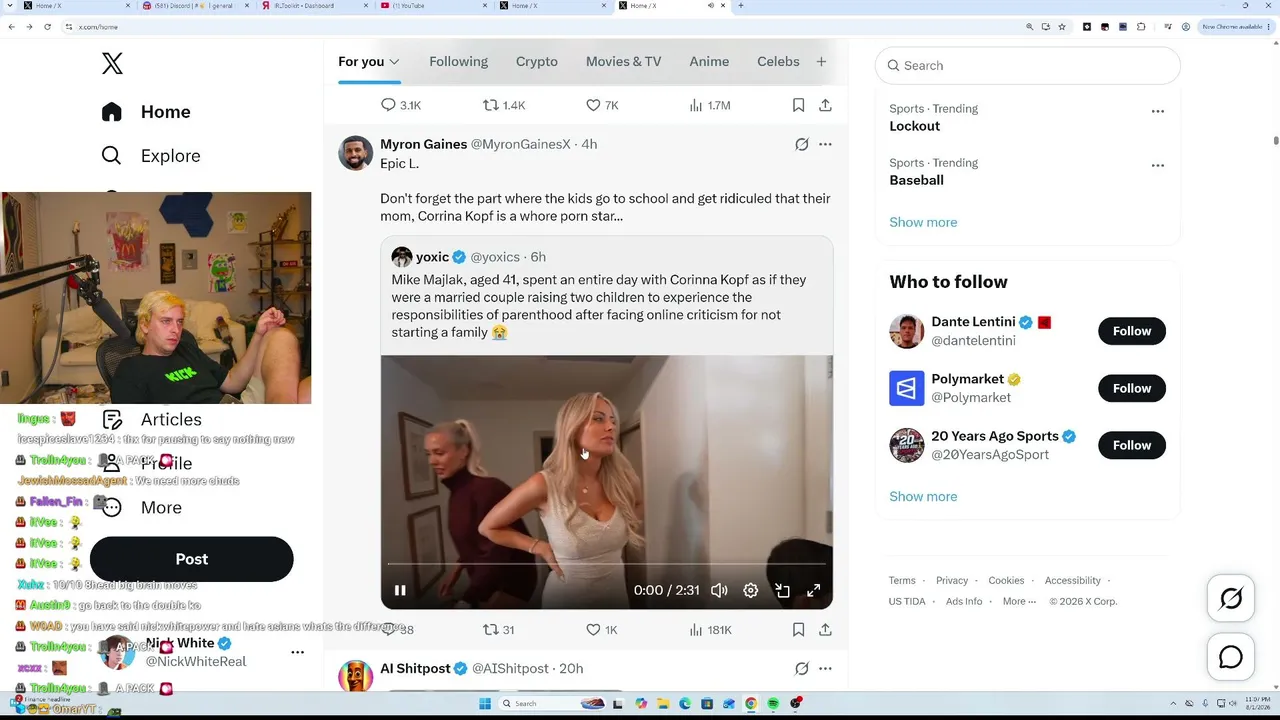Open video settings gear

[751, 590]
